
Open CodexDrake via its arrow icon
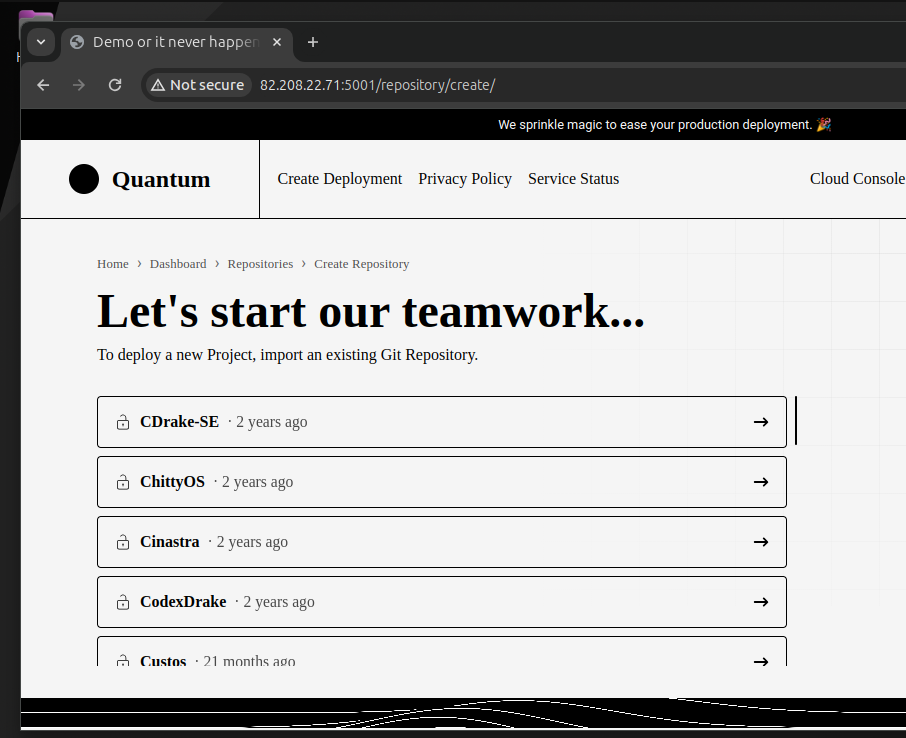coord(761,601)
